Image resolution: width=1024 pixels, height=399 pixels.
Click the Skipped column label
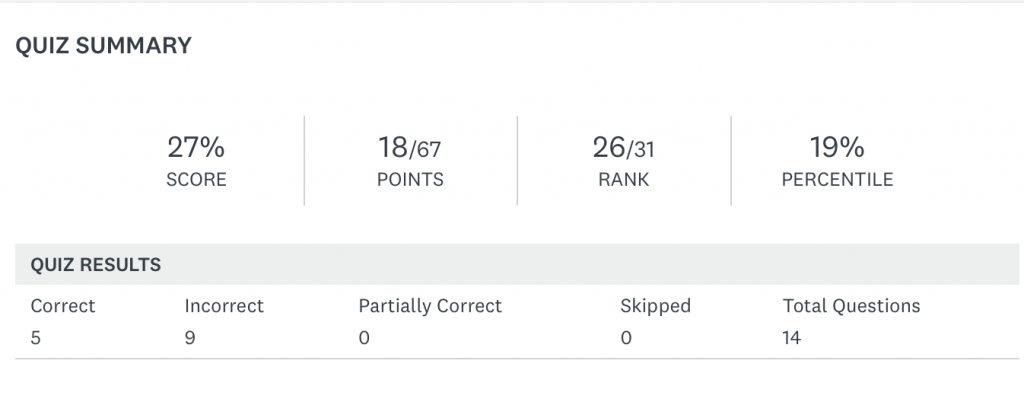(655, 306)
